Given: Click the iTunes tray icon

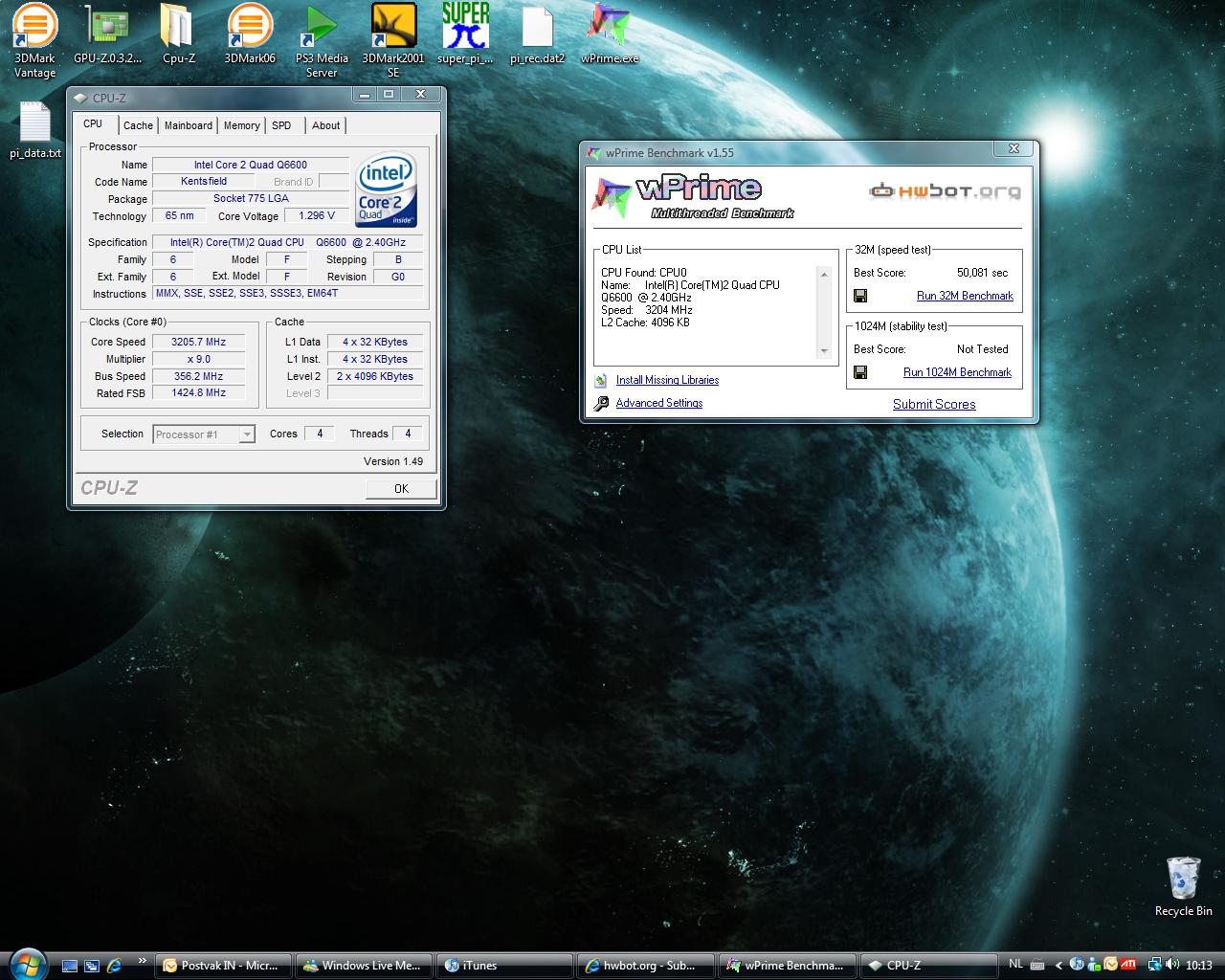Looking at the screenshot, I should pyautogui.click(x=1078, y=965).
